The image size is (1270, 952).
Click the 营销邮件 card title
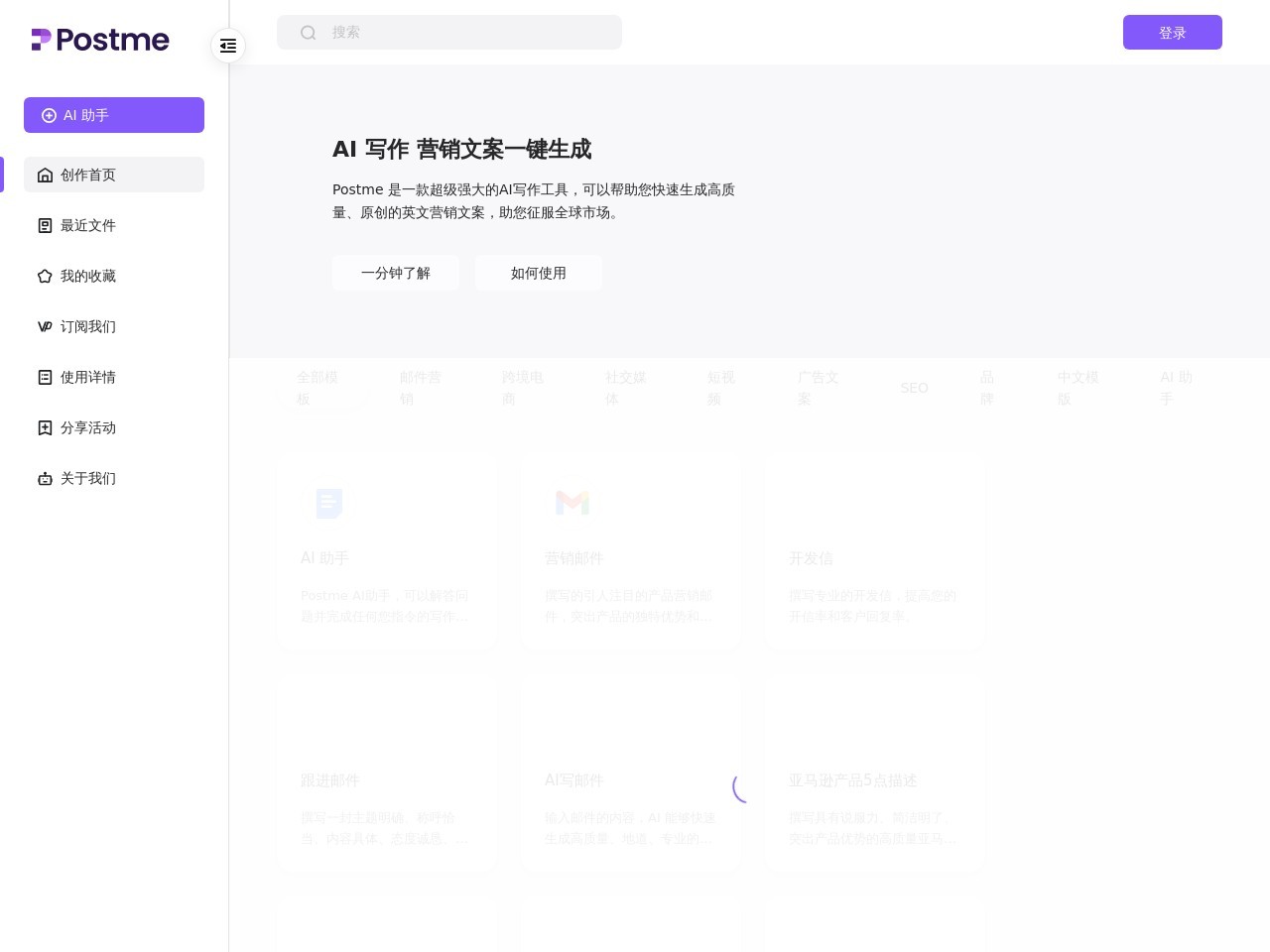pos(573,558)
